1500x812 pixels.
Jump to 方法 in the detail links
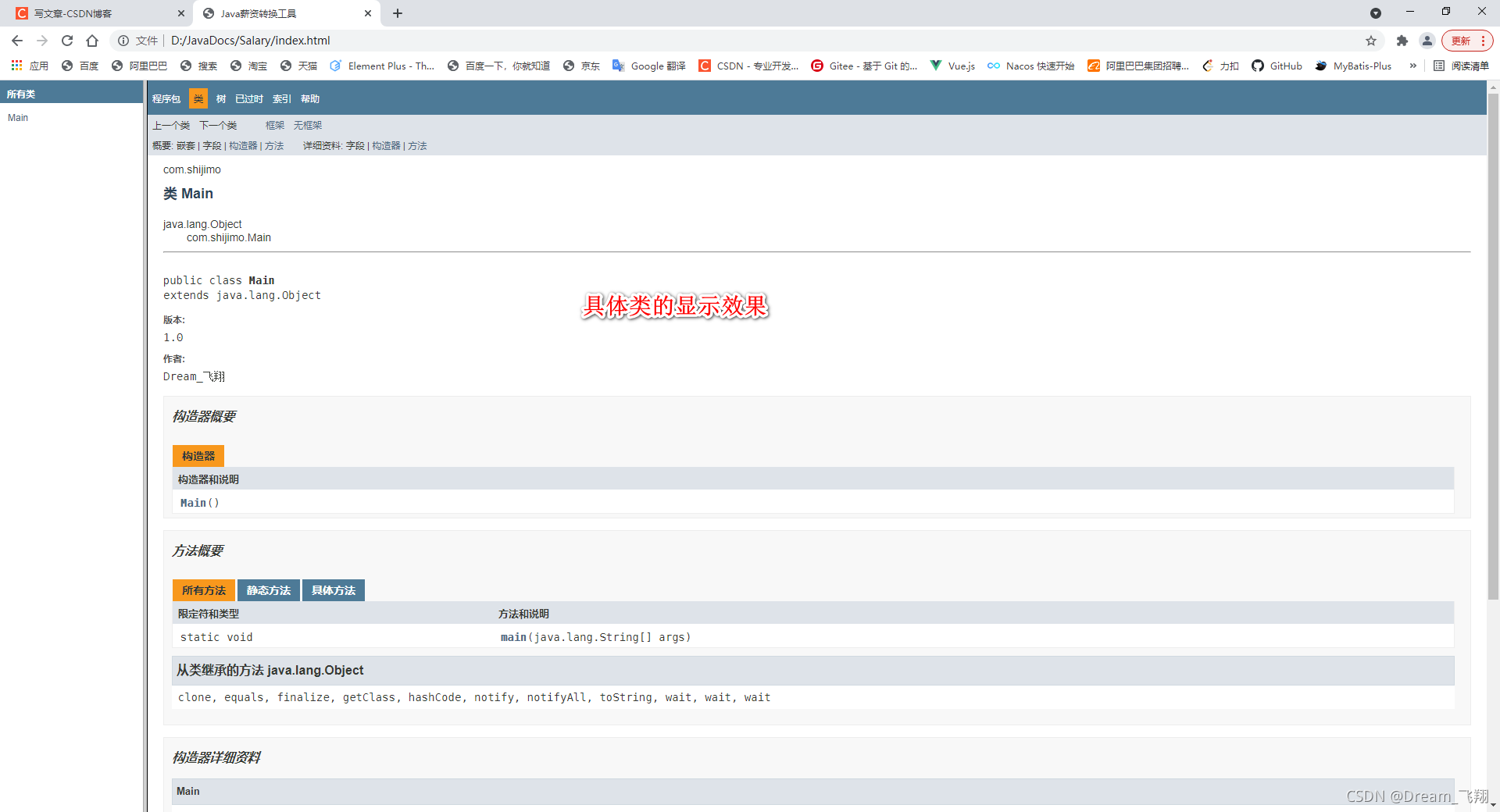417,146
